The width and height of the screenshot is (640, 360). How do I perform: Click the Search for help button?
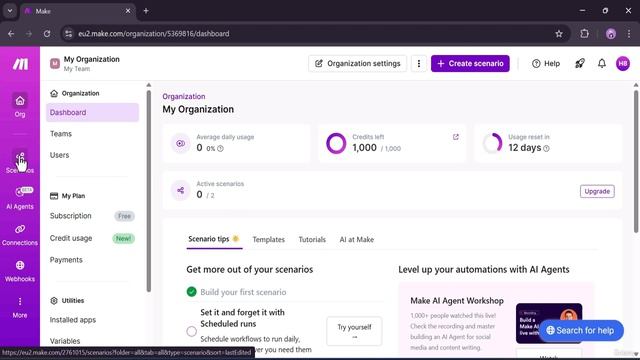point(581,331)
